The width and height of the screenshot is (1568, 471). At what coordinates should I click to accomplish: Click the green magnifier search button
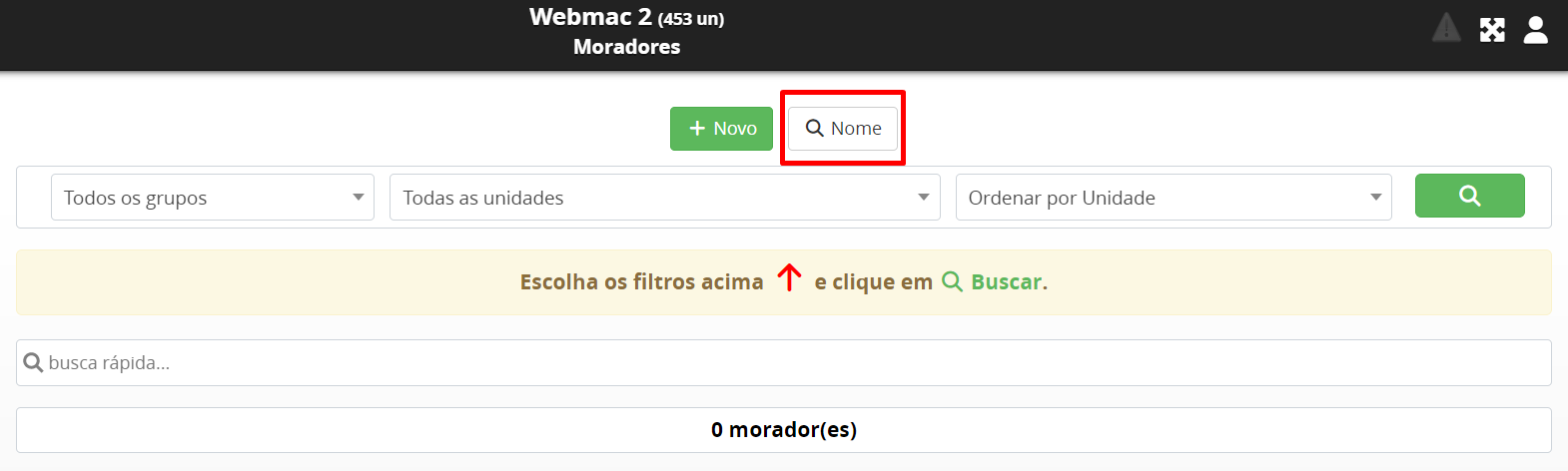1469,196
